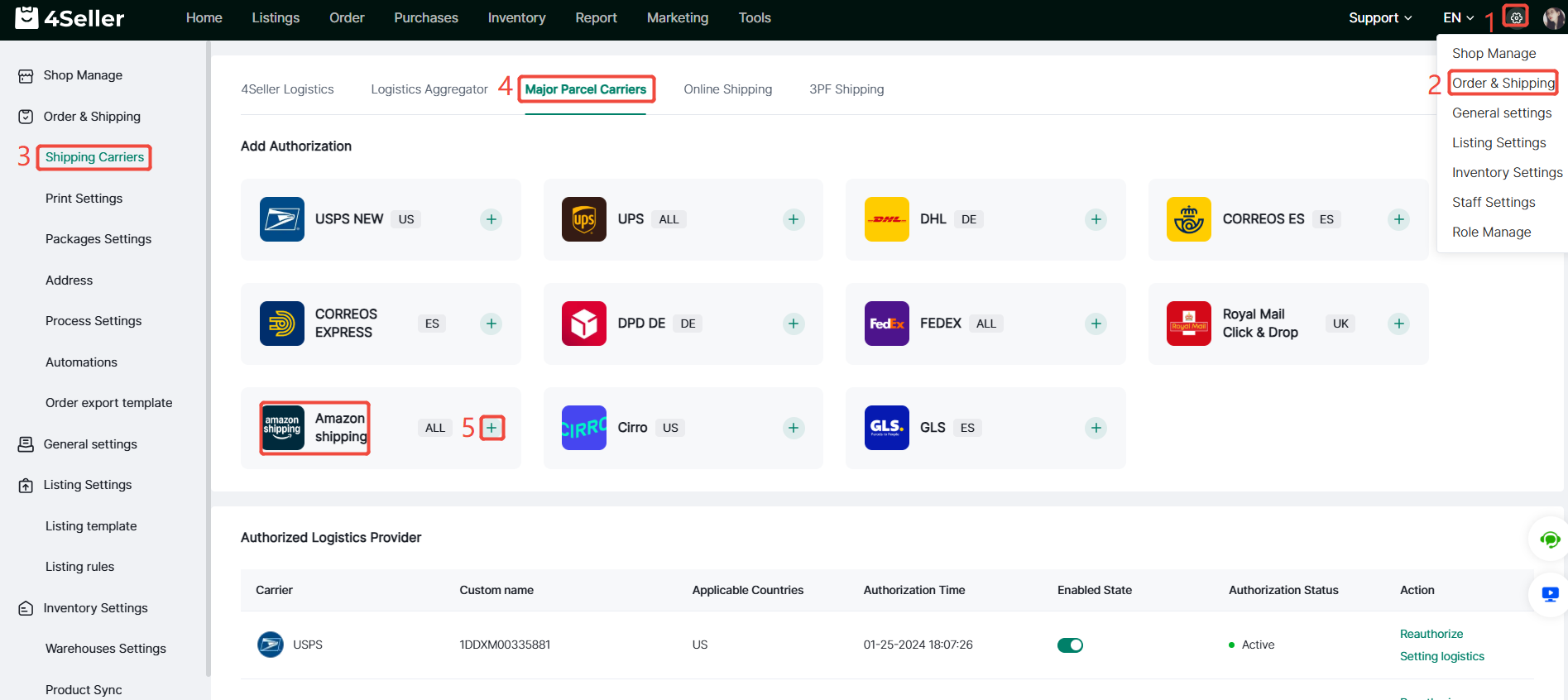Image resolution: width=1568 pixels, height=700 pixels.
Task: Open the blue video tutorial widget
Action: [x=1550, y=594]
